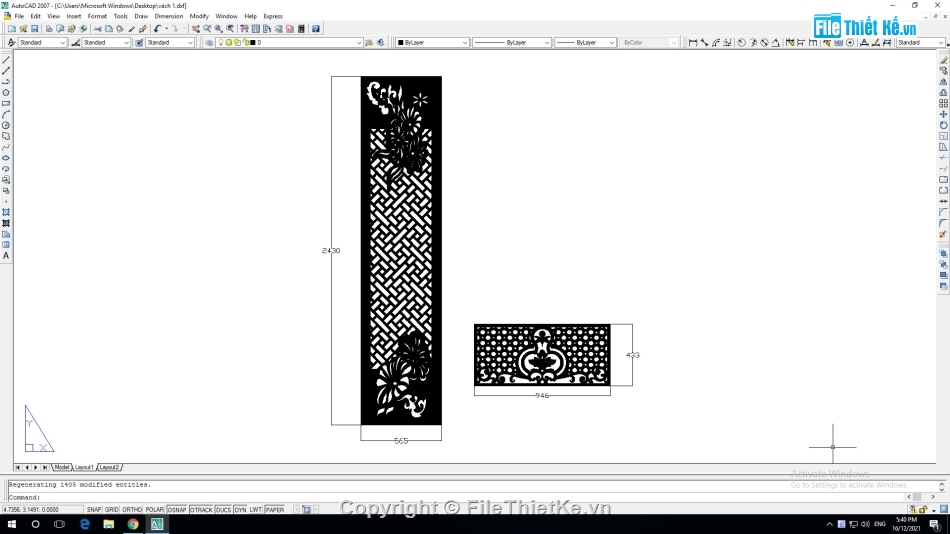Select the Rectangle draw tool

[6, 104]
